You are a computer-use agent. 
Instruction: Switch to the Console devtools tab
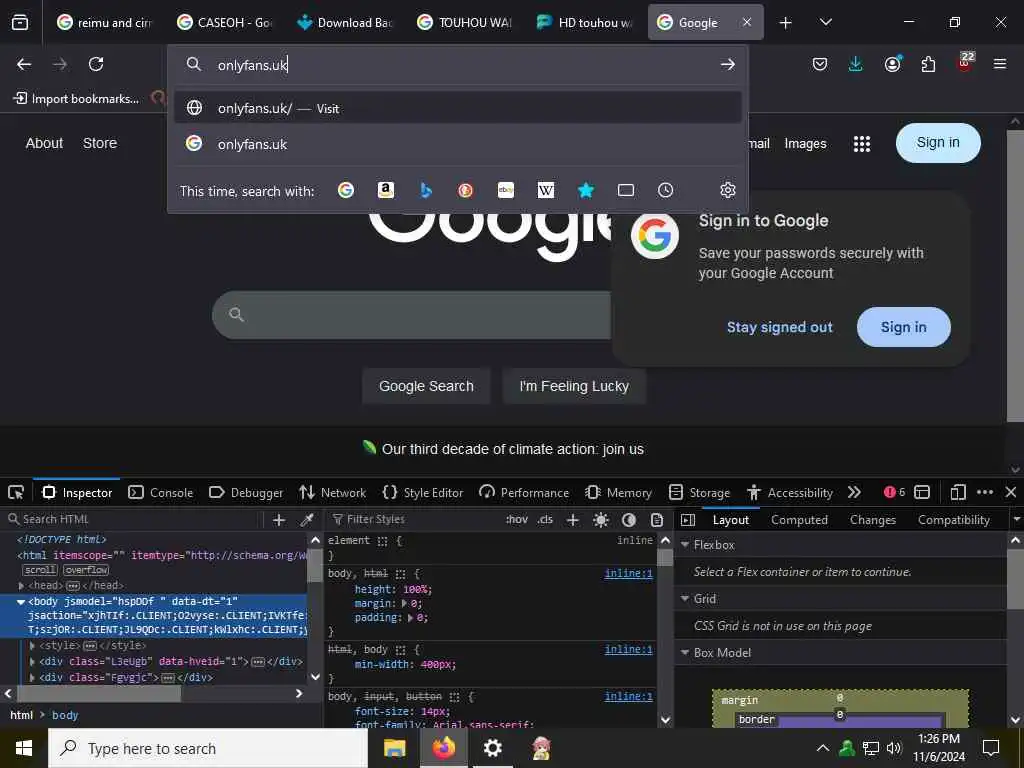pos(161,492)
